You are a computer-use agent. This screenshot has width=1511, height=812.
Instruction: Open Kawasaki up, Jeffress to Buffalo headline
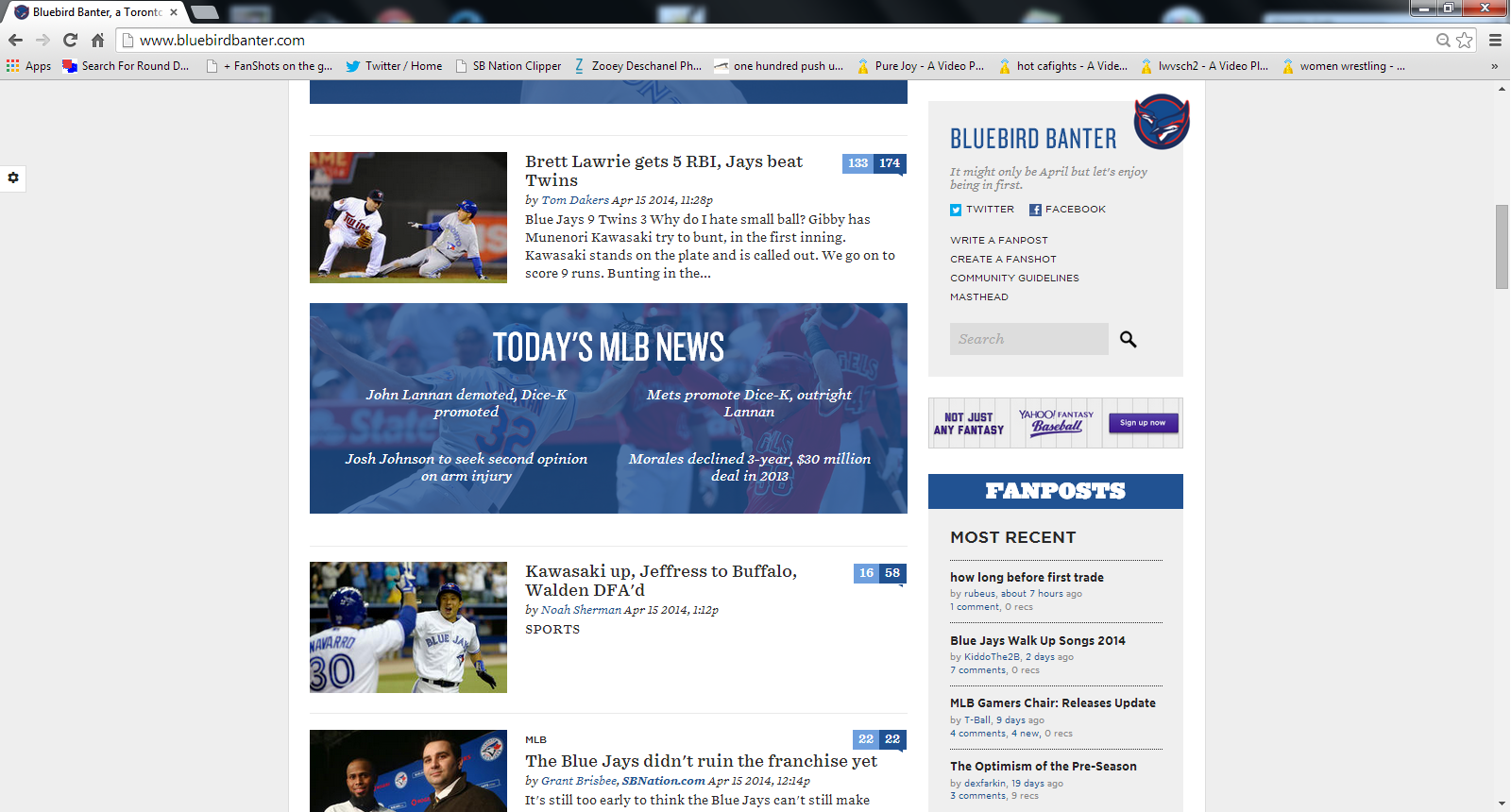click(661, 581)
